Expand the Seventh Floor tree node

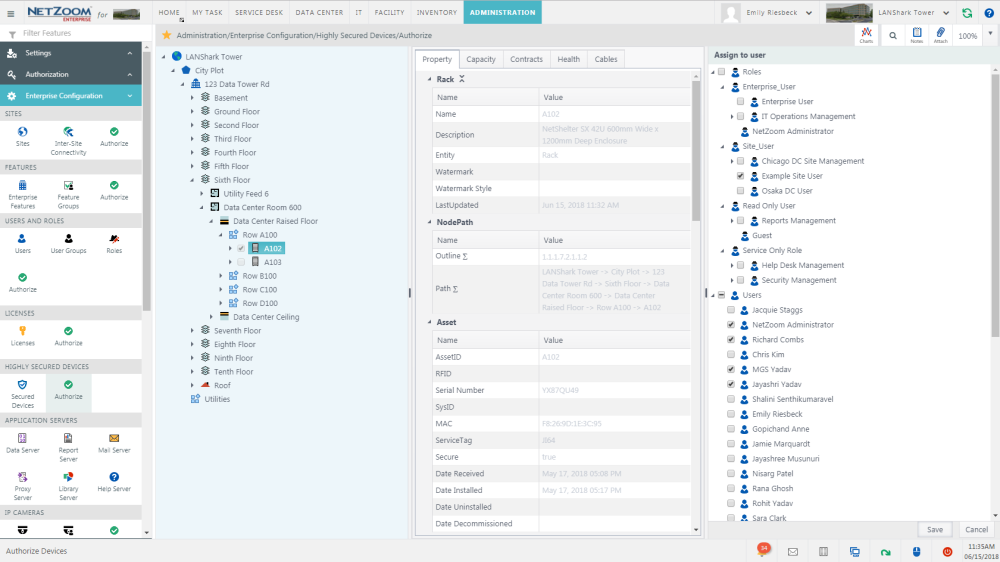tap(193, 330)
